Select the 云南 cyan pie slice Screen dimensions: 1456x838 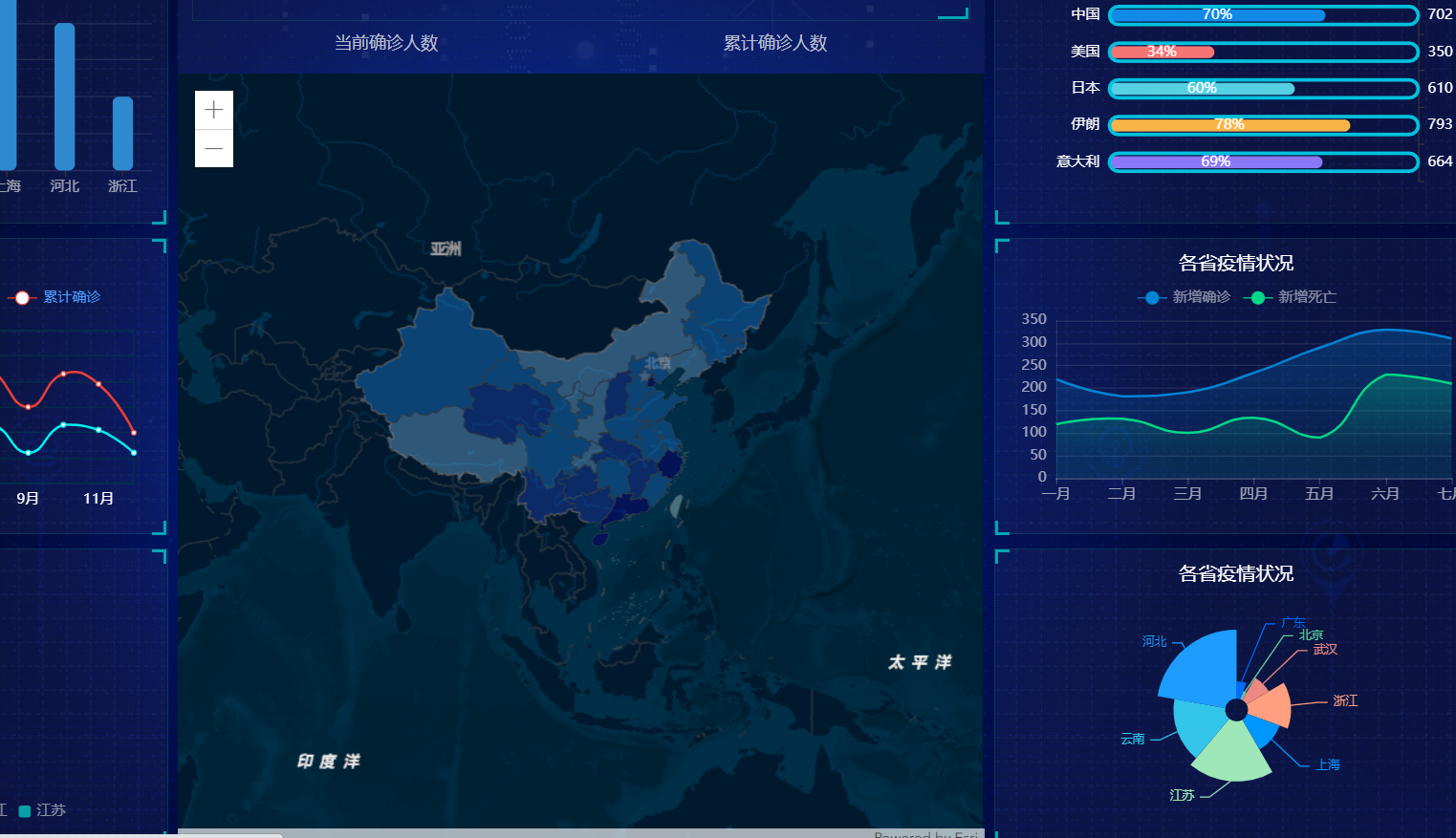pos(1197,728)
